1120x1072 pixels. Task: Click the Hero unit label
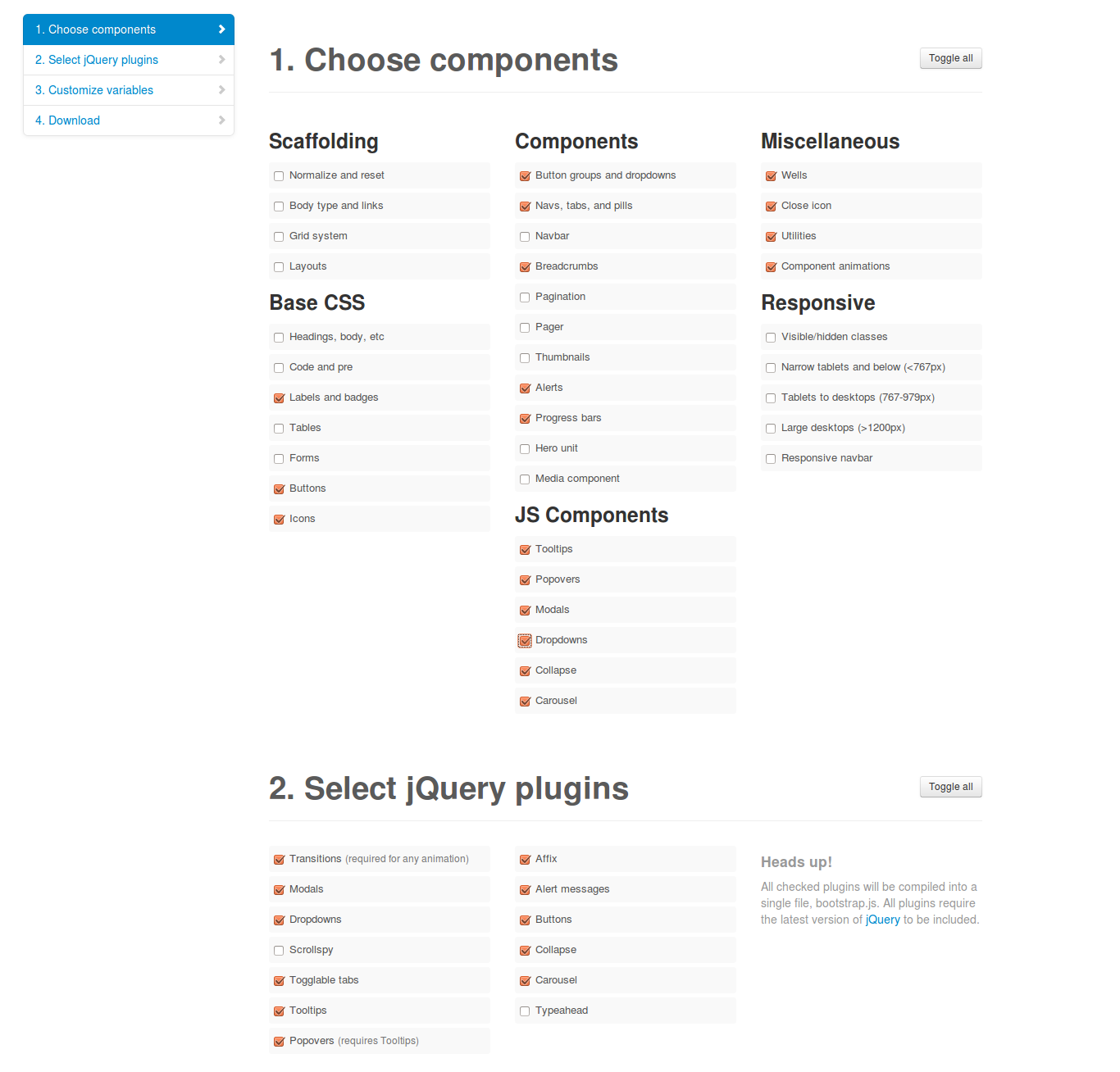pos(556,448)
